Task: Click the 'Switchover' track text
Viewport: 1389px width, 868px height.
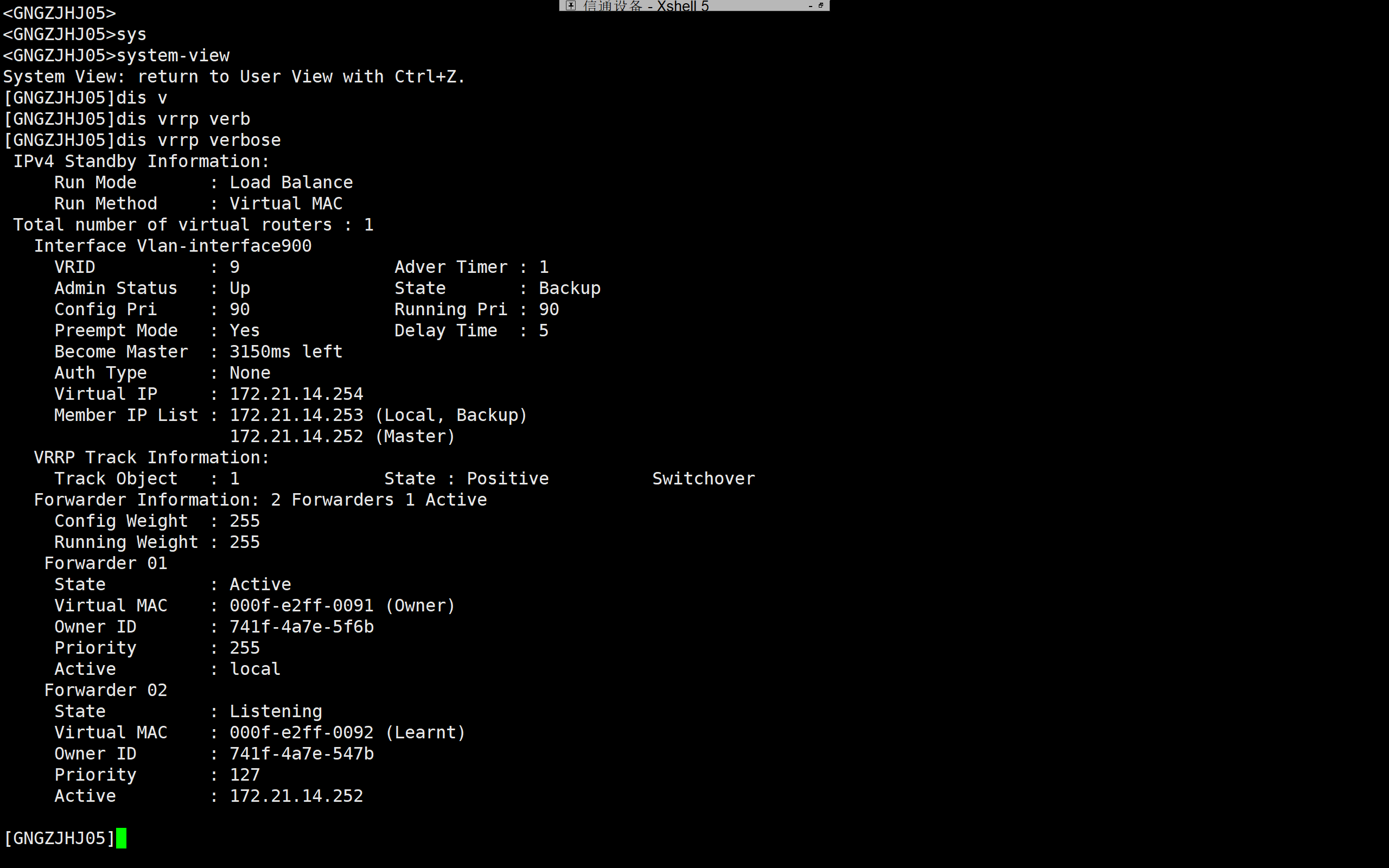Action: (703, 478)
